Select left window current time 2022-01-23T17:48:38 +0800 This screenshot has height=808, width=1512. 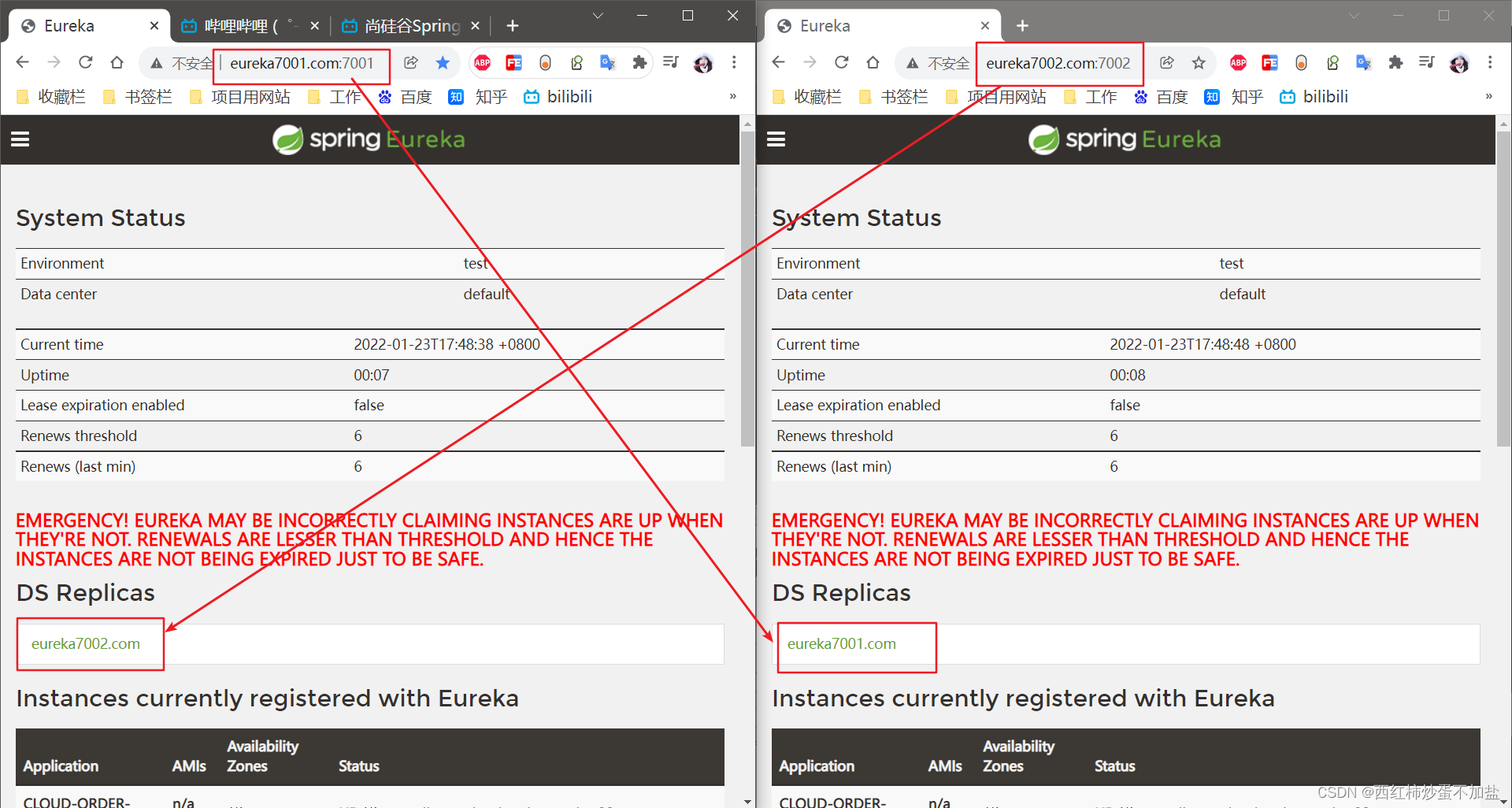pos(447,344)
